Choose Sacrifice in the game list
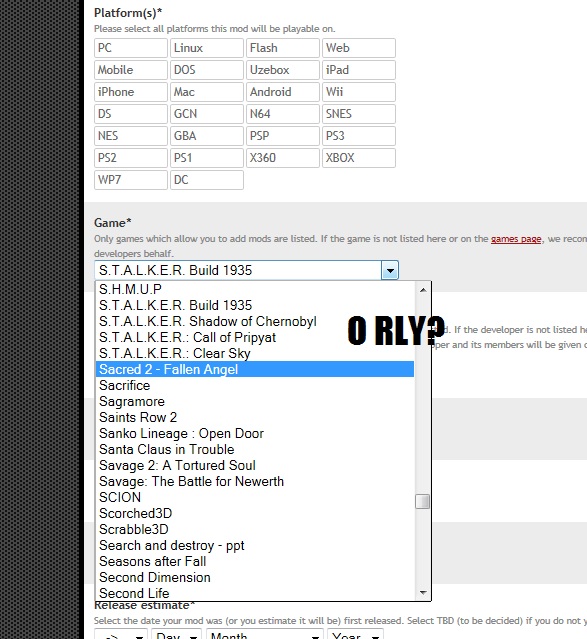Image resolution: width=587 pixels, height=639 pixels. tap(255, 385)
